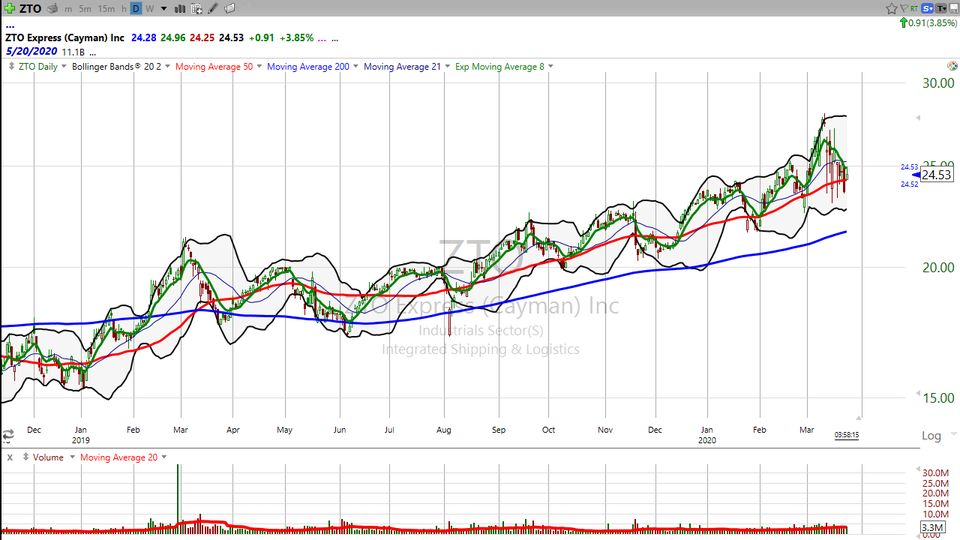Click the Jun label on time axis
The image size is (960, 540).
click(x=339, y=430)
